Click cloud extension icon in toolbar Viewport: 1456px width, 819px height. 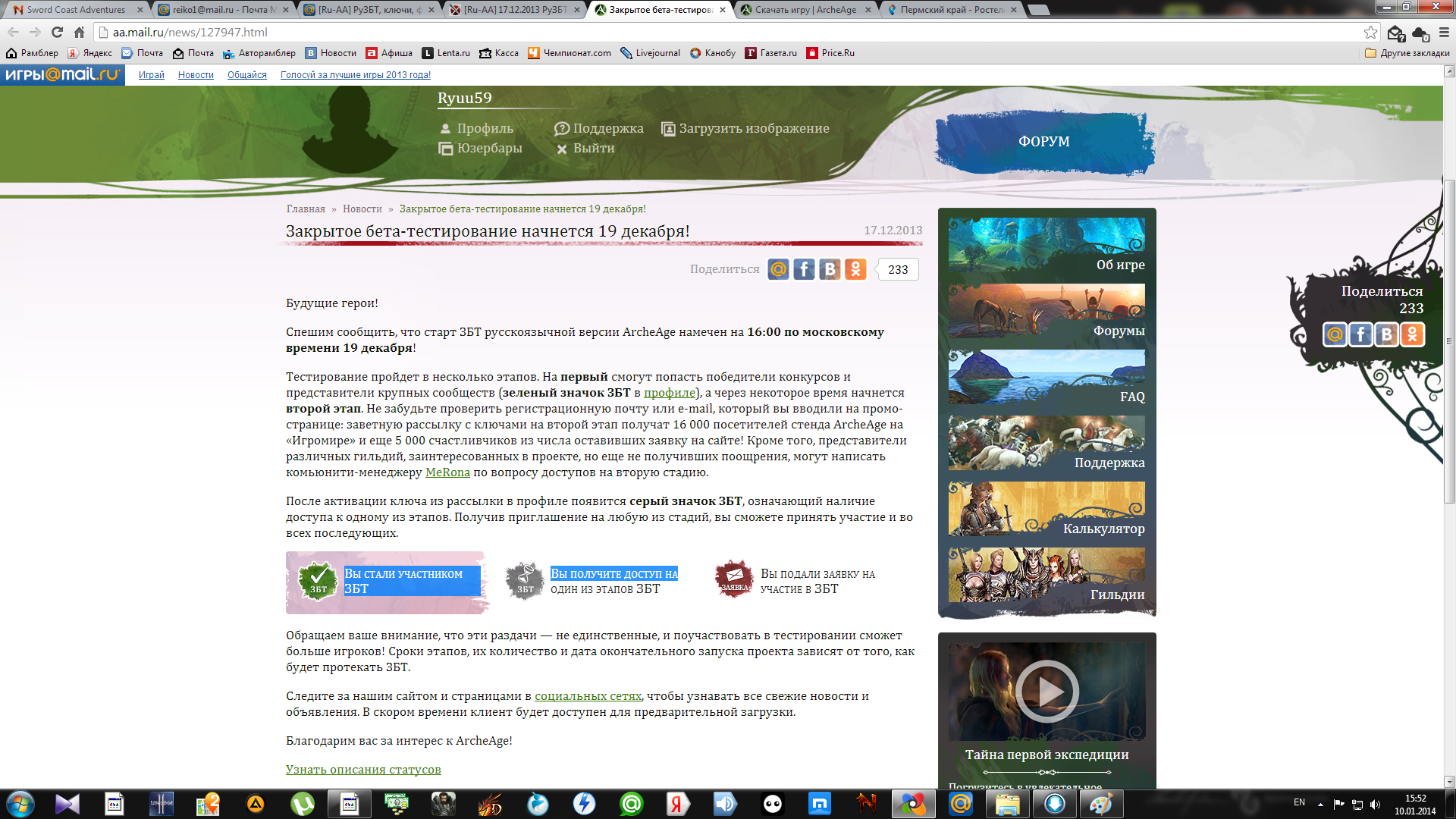1420,33
